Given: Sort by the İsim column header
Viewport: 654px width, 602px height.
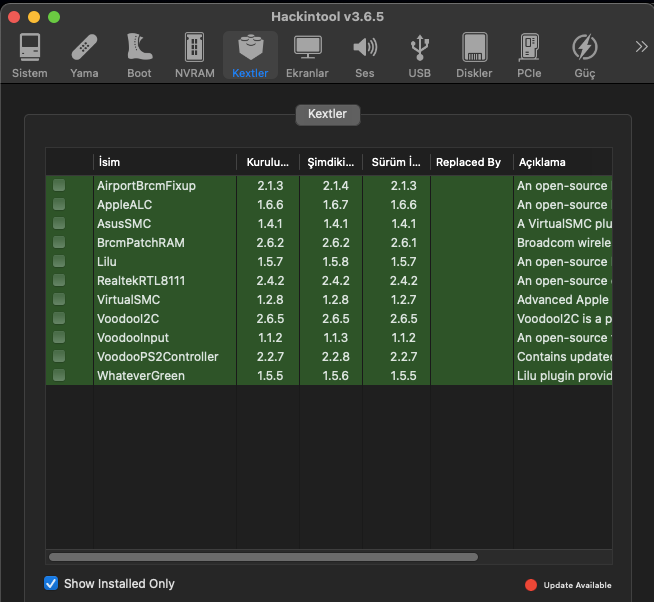Looking at the screenshot, I should (x=164, y=162).
